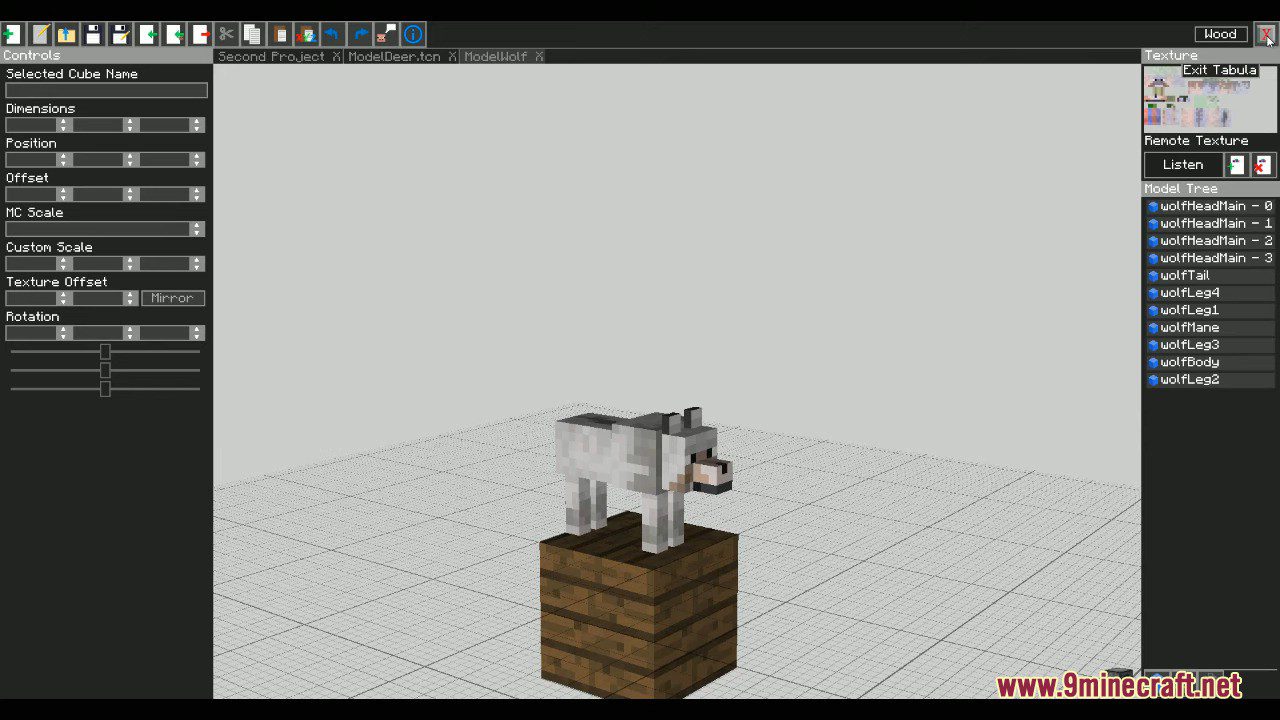Toggle the Mirror button
This screenshot has width=1280, height=720.
173,298
